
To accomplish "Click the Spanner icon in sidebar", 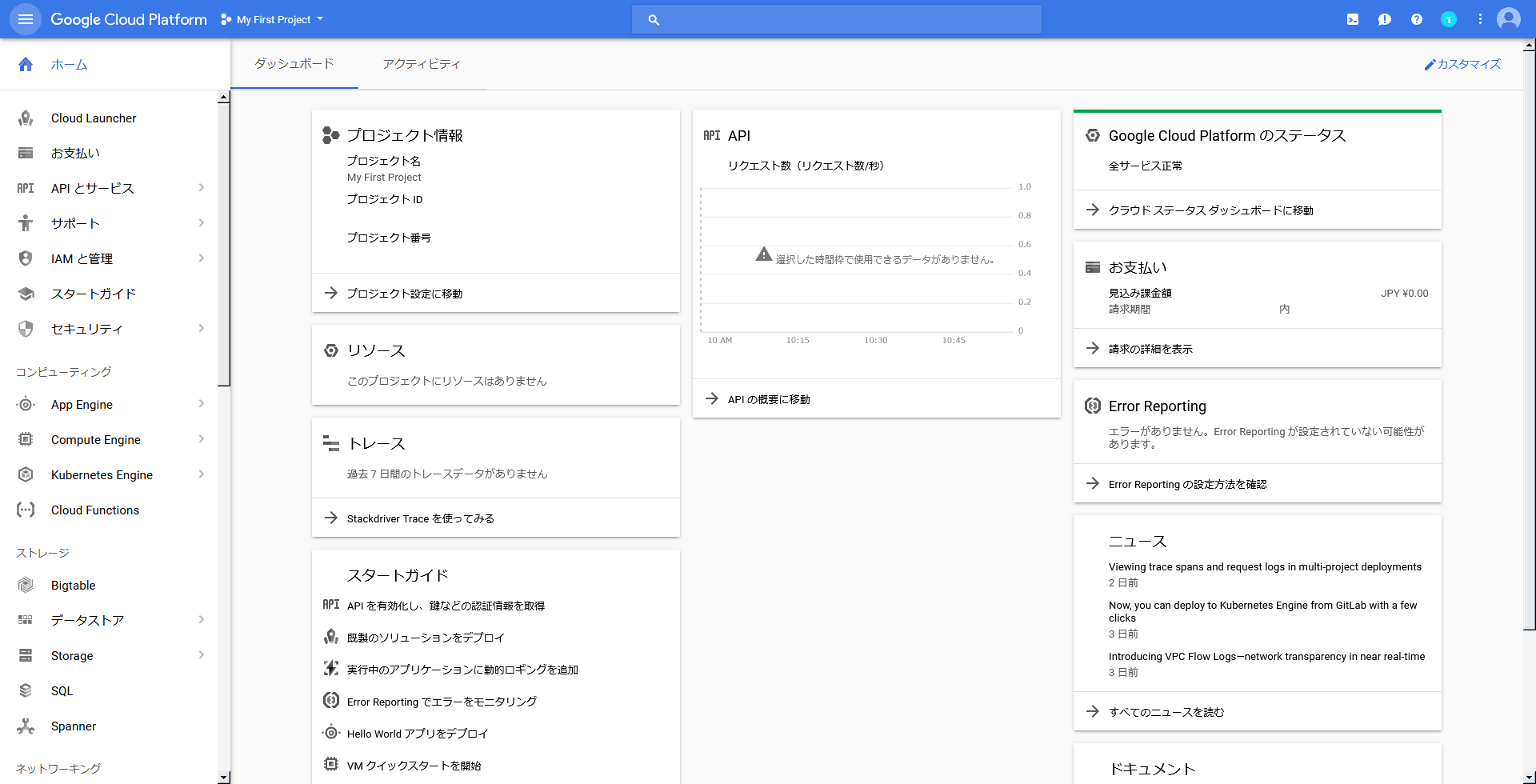I will coord(26,726).
